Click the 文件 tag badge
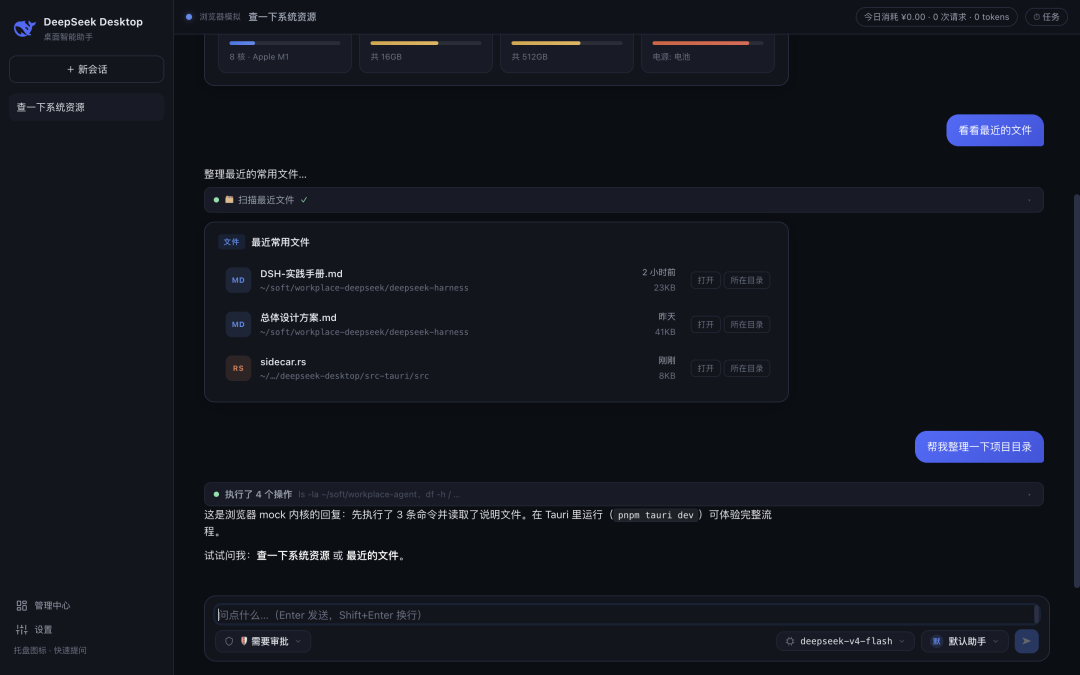 [x=231, y=242]
